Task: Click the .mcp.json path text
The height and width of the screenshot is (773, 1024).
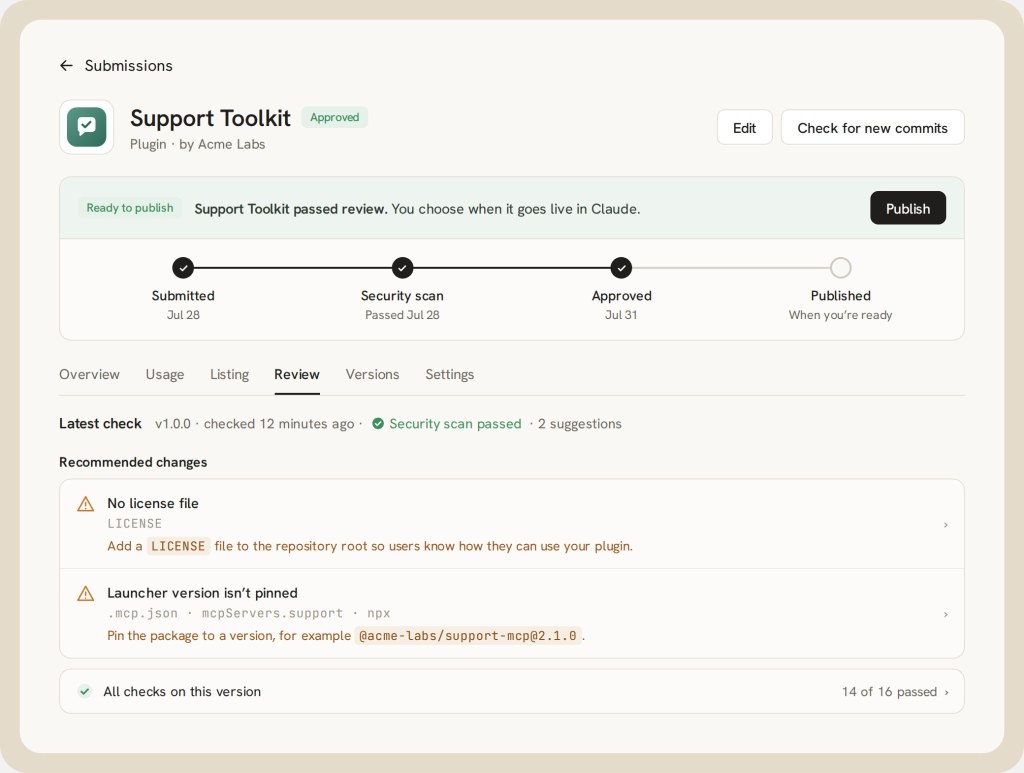Action: pyautogui.click(x=142, y=614)
